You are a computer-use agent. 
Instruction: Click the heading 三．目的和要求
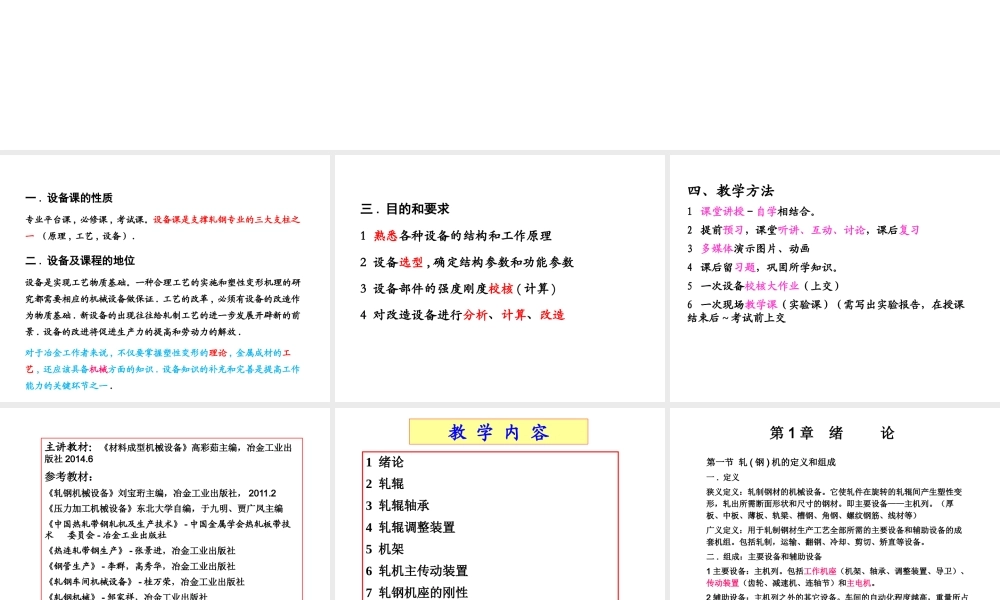point(404,208)
